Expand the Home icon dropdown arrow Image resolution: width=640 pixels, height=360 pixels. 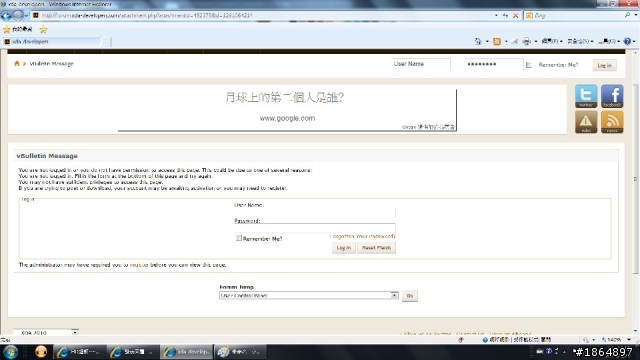tap(487, 41)
